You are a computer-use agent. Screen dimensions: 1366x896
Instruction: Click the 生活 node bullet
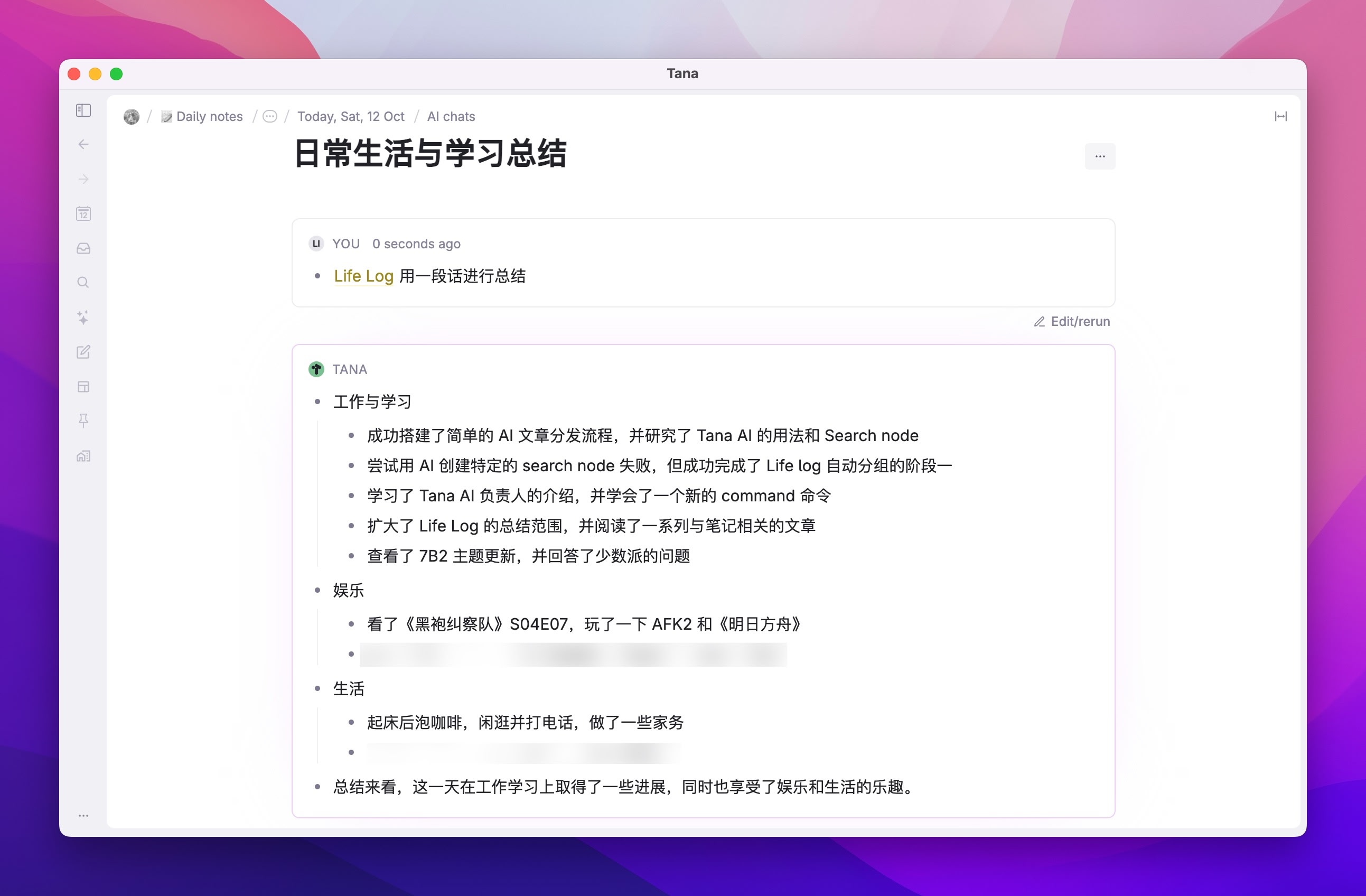pyautogui.click(x=317, y=688)
